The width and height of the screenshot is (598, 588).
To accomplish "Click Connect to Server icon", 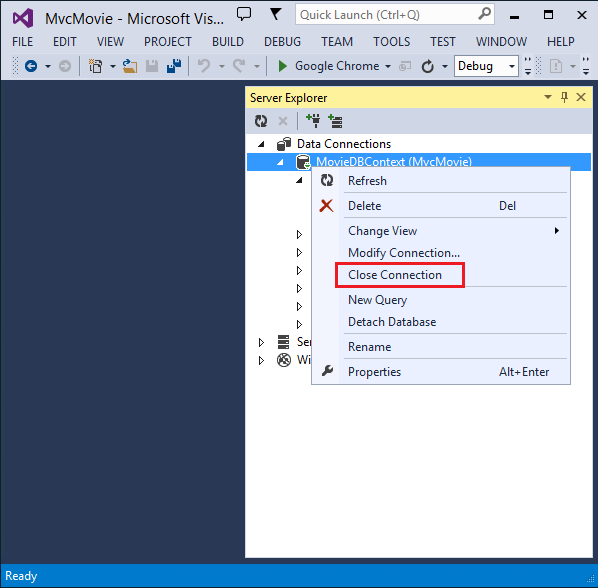I will pyautogui.click(x=335, y=121).
